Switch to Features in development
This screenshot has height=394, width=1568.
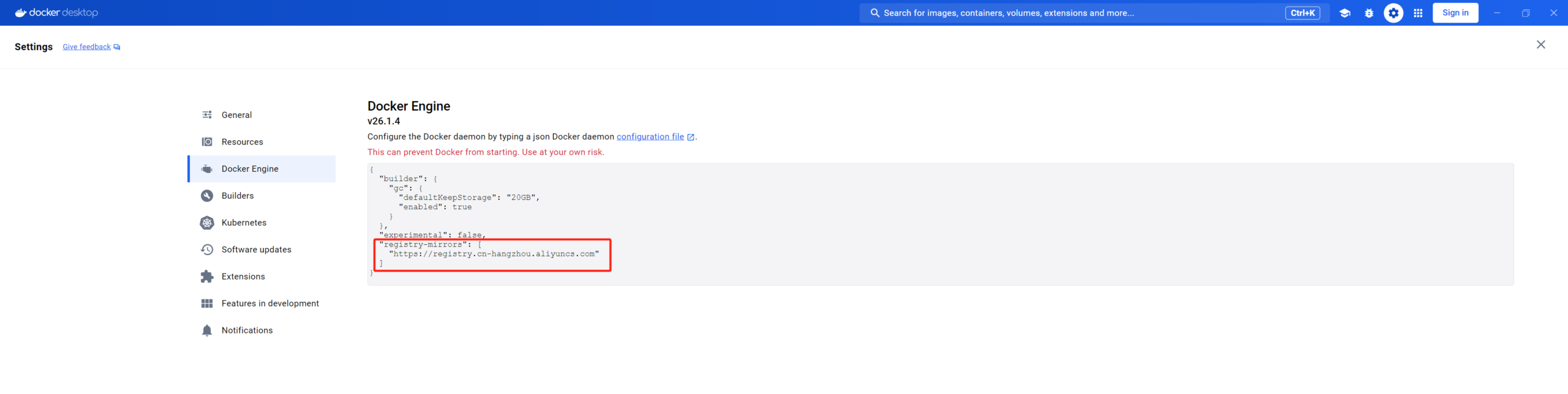[269, 303]
